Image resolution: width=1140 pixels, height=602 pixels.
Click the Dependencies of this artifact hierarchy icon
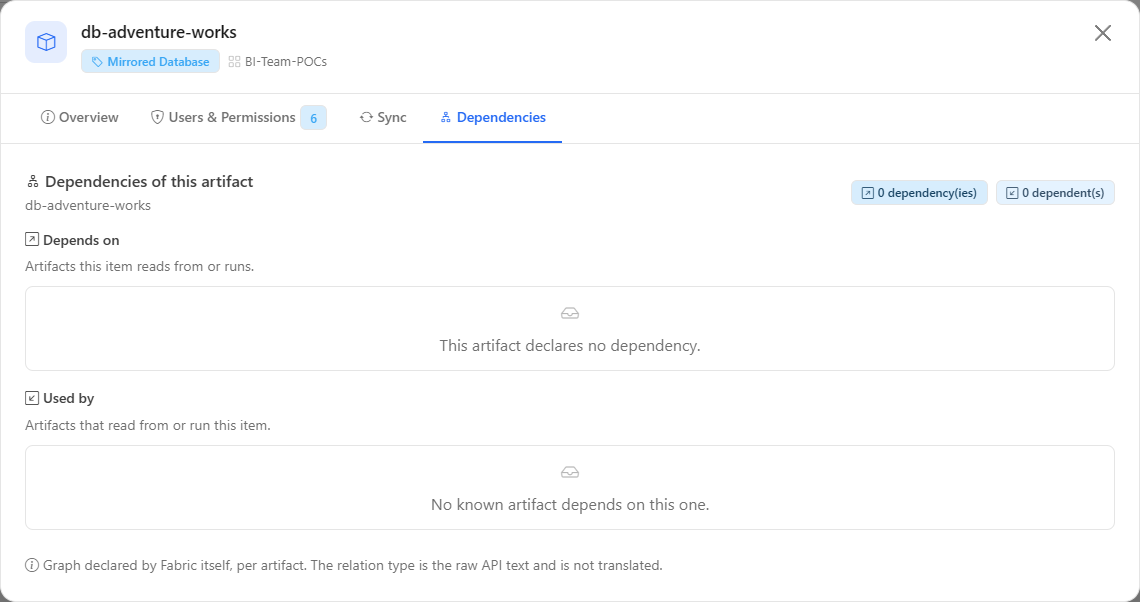[x=33, y=182]
